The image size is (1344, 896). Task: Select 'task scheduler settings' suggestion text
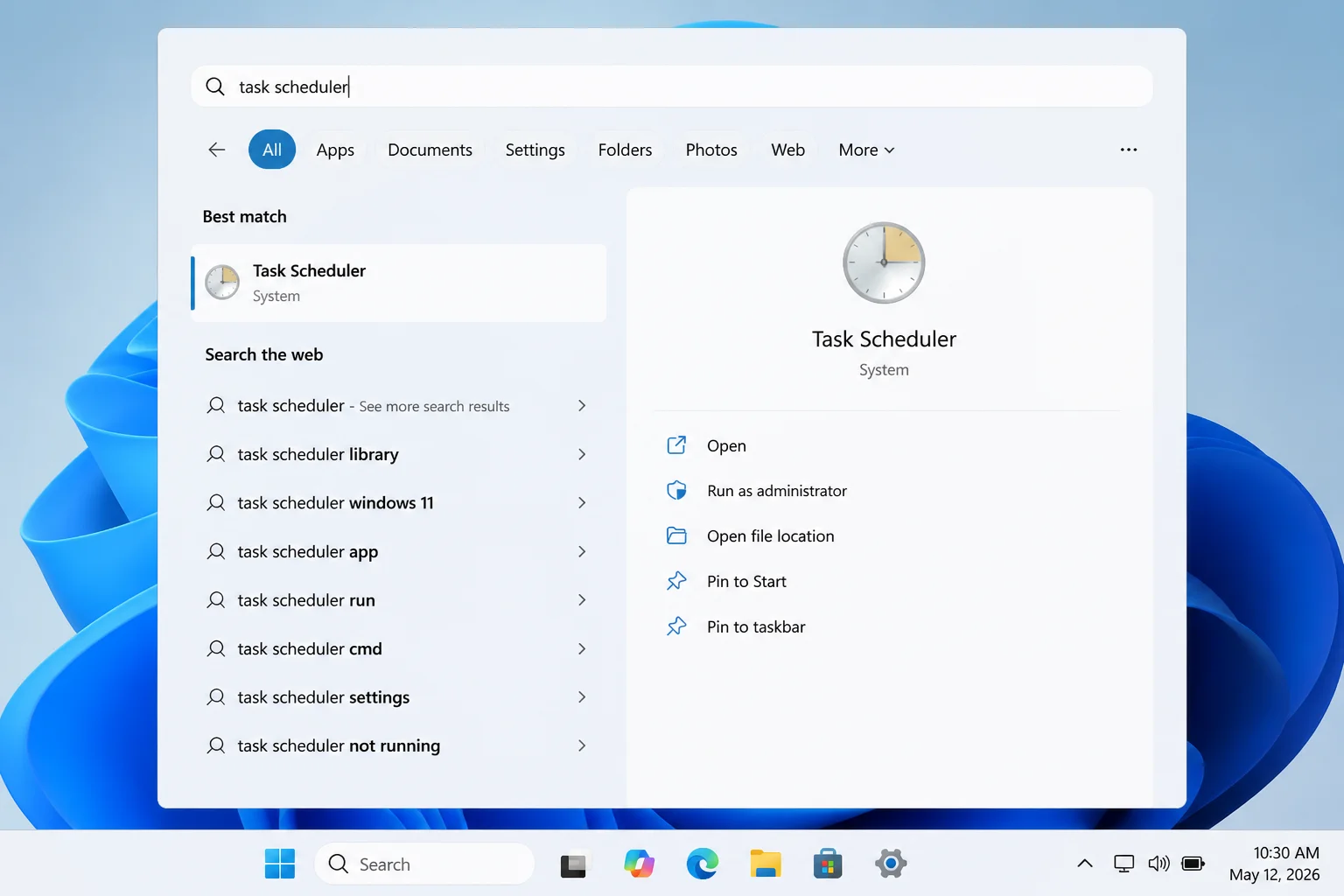pyautogui.click(x=323, y=697)
